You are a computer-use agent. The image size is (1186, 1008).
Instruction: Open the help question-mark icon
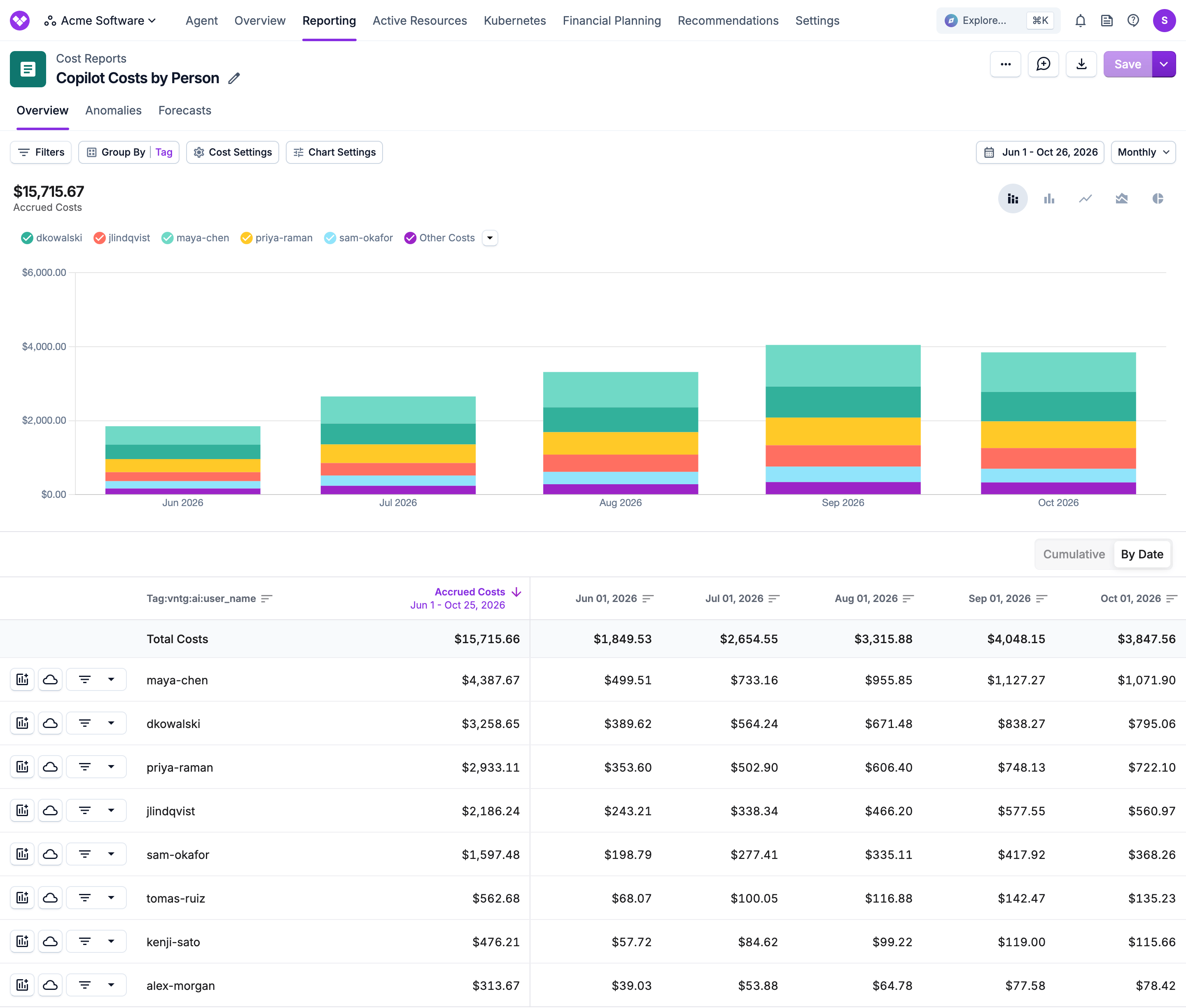coord(1133,21)
